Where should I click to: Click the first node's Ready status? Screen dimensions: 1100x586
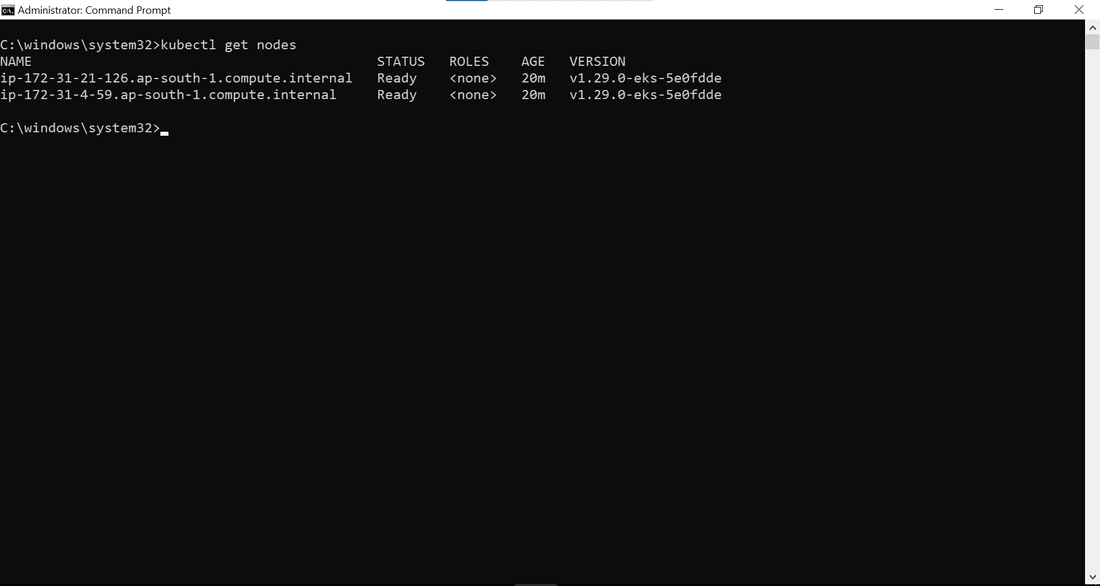coord(397,79)
